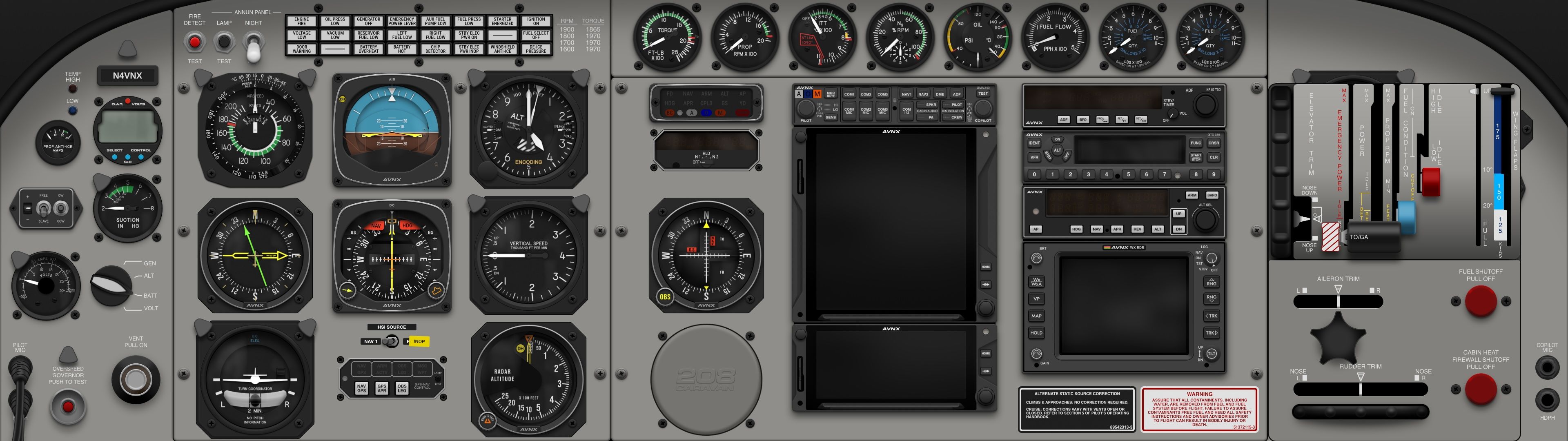Click the yellow OBS knob on the CDI
1568x441 pixels.
click(665, 296)
